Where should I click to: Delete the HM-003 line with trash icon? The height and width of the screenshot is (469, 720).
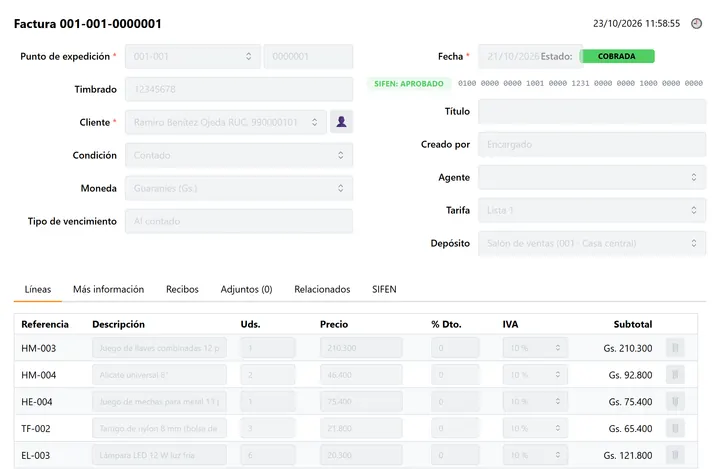(675, 348)
